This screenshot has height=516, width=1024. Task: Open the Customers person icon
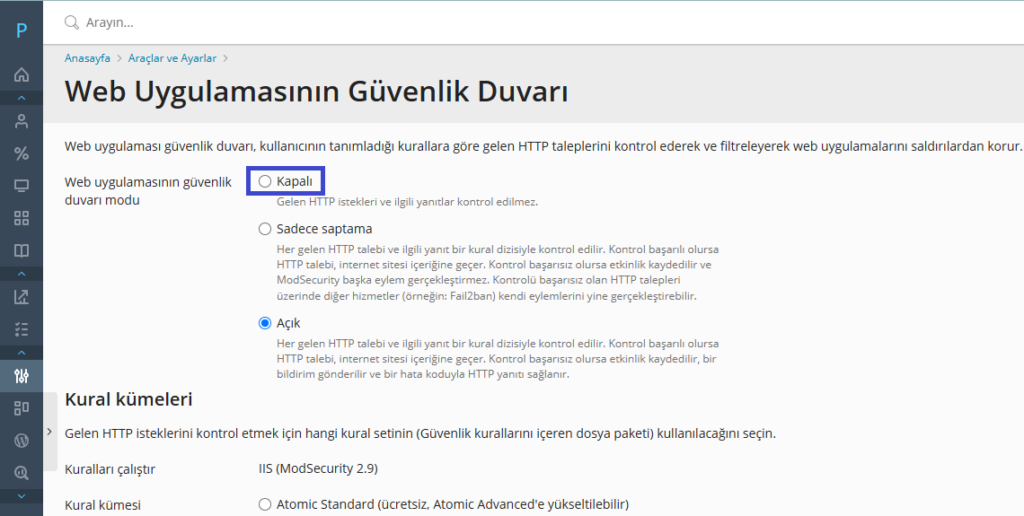(21, 121)
